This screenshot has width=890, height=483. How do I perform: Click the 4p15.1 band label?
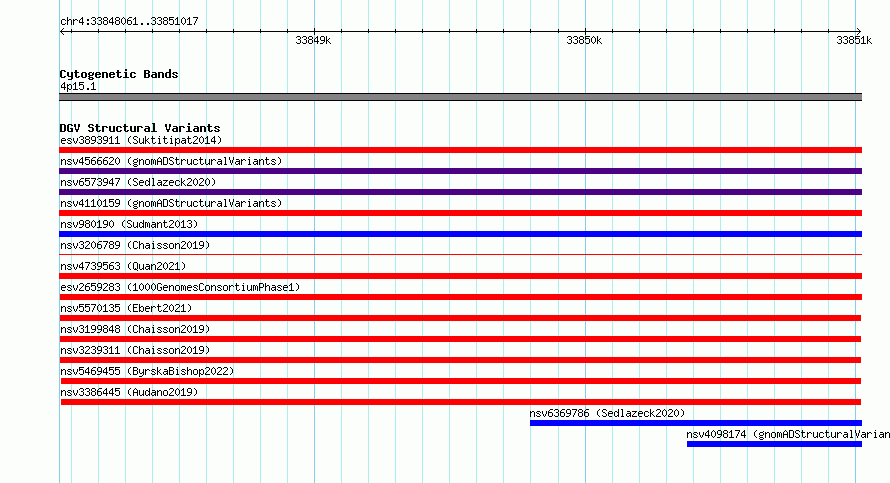coord(78,86)
